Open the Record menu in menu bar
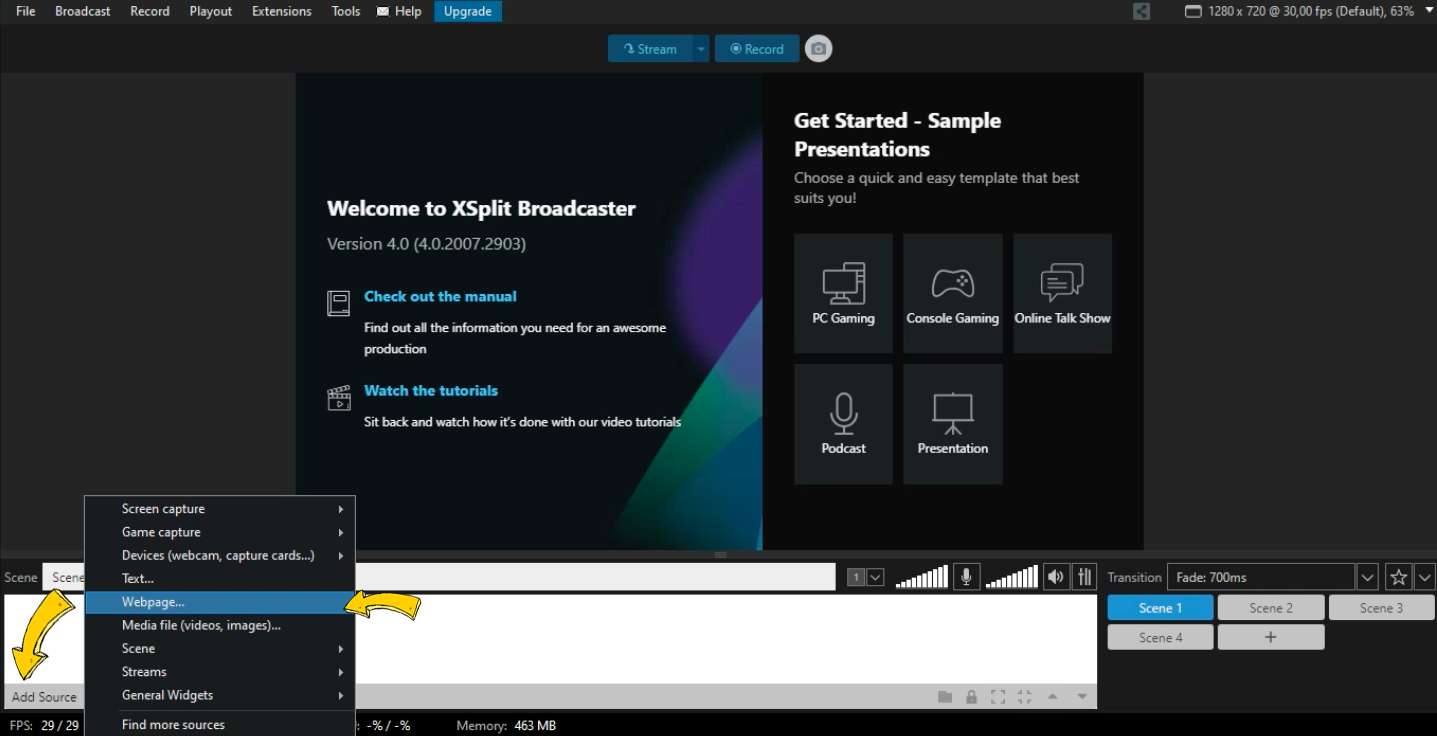 pos(150,11)
